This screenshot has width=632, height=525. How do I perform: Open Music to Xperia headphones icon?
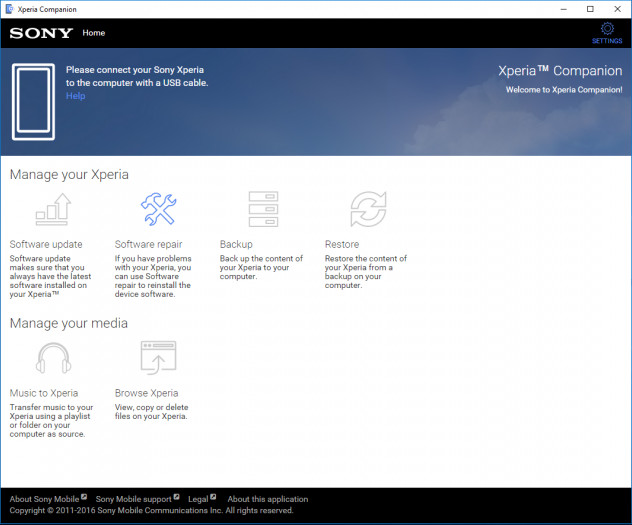coord(53,358)
